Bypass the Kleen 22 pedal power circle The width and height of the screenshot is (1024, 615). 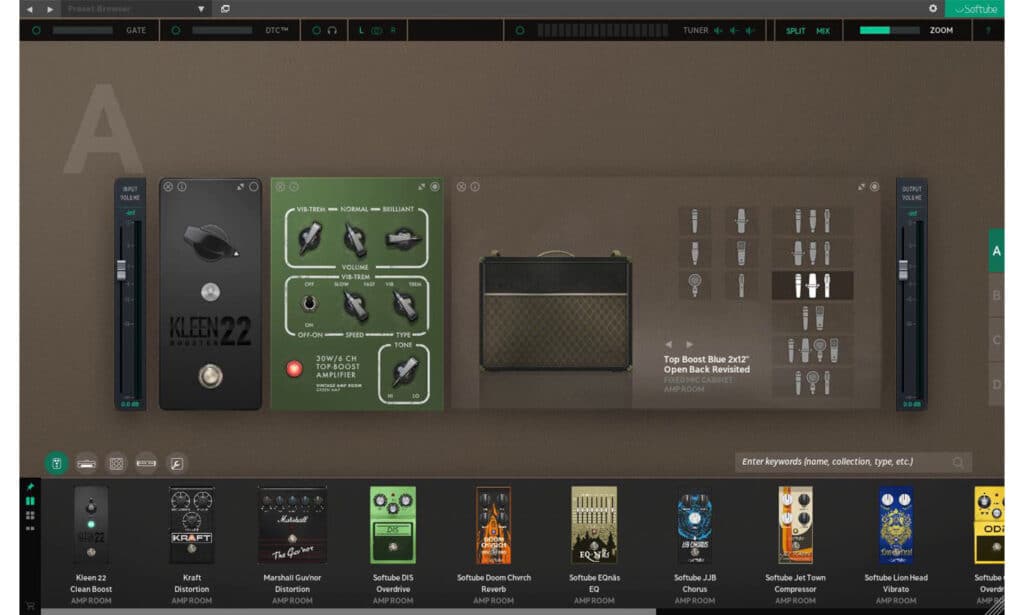point(254,187)
